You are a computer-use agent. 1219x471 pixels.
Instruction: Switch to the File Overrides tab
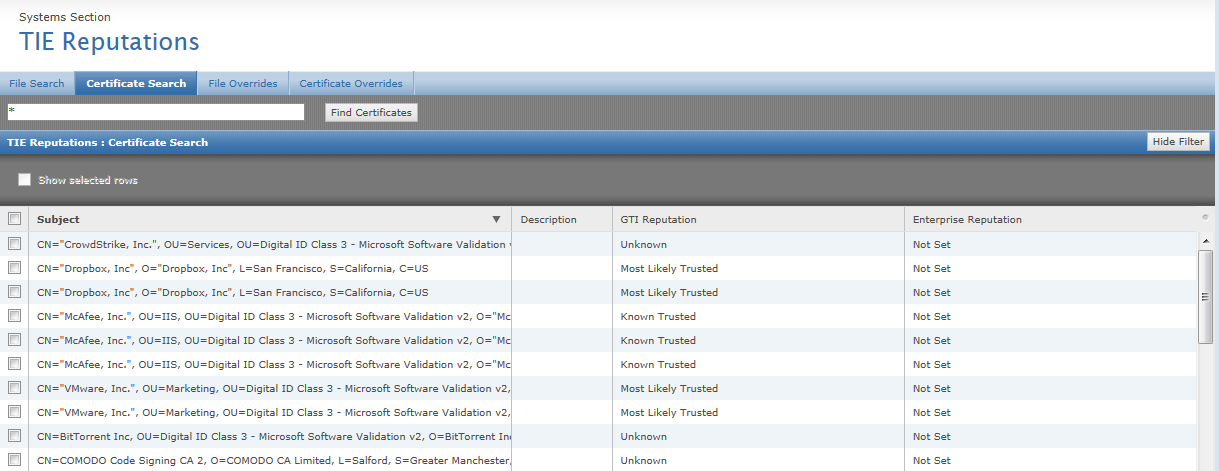pos(243,83)
